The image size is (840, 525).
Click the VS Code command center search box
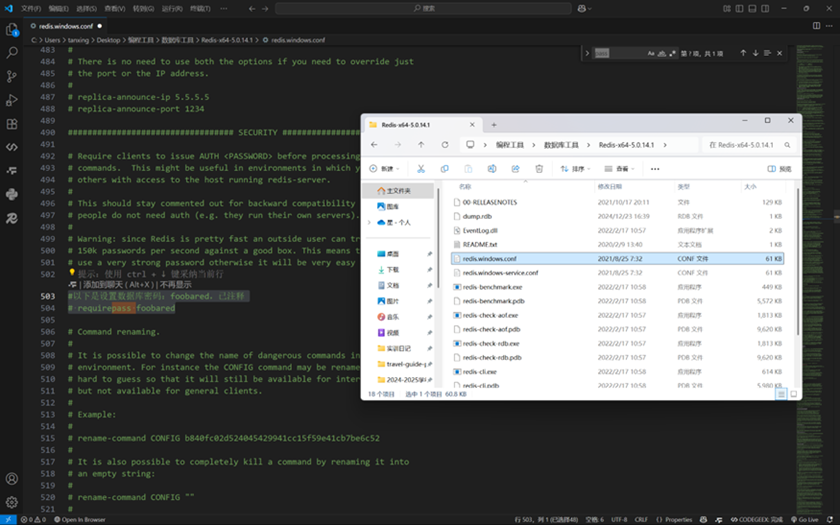423,9
